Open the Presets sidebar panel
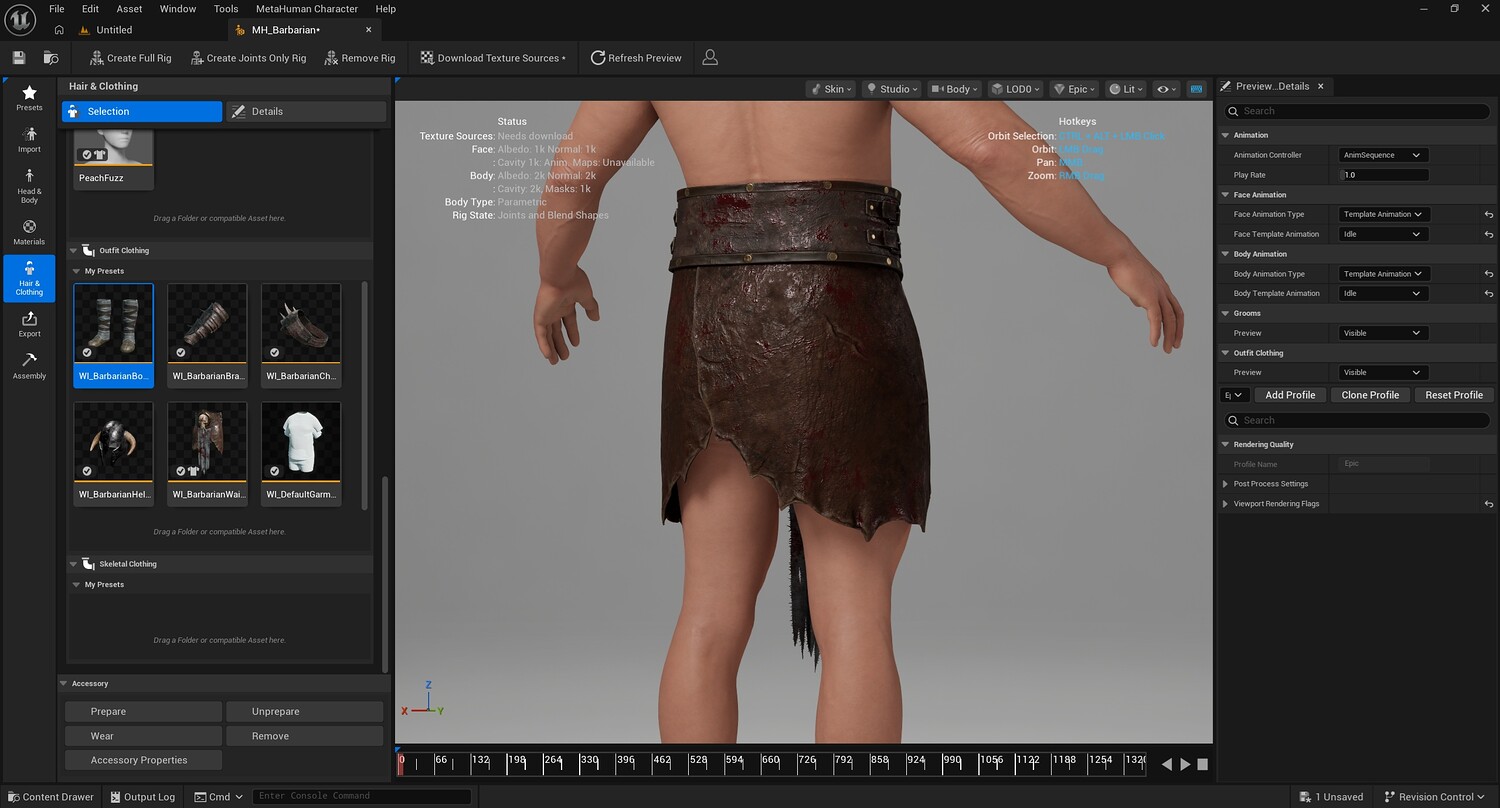This screenshot has width=1500, height=808. point(29,97)
